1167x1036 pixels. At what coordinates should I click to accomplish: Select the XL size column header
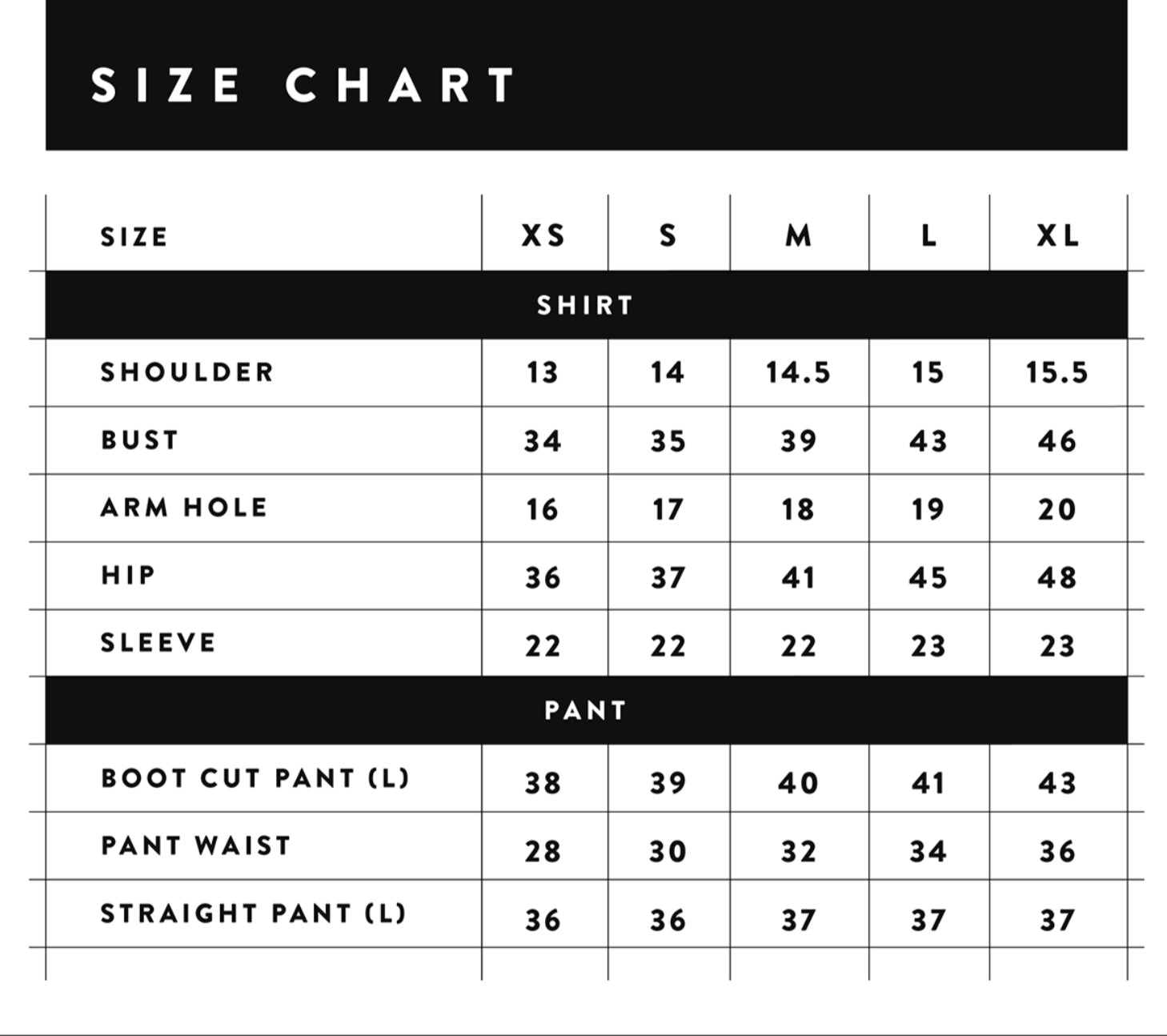click(x=1057, y=236)
